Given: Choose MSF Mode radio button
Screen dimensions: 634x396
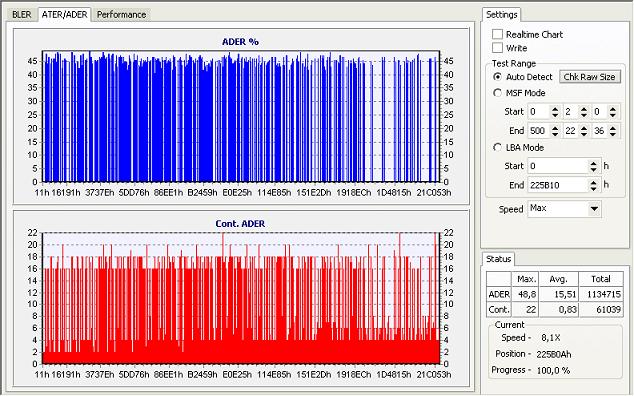Looking at the screenshot, I should (498, 93).
